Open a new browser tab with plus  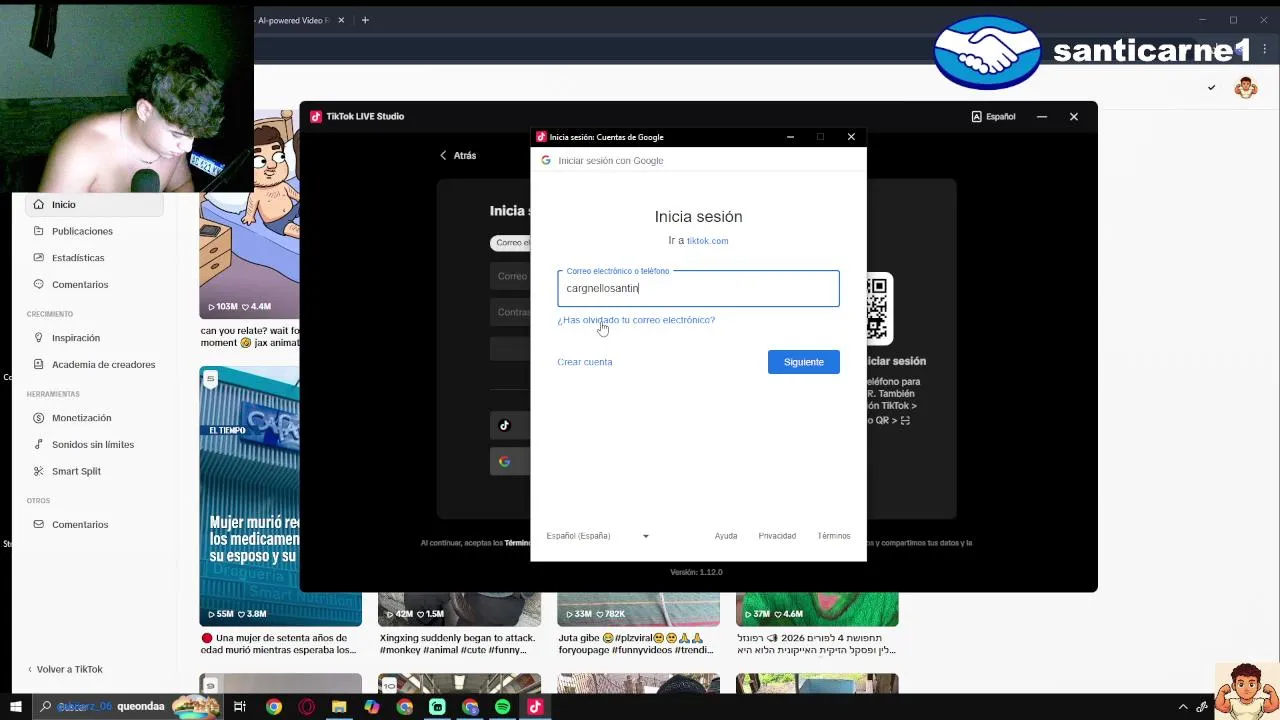point(365,20)
